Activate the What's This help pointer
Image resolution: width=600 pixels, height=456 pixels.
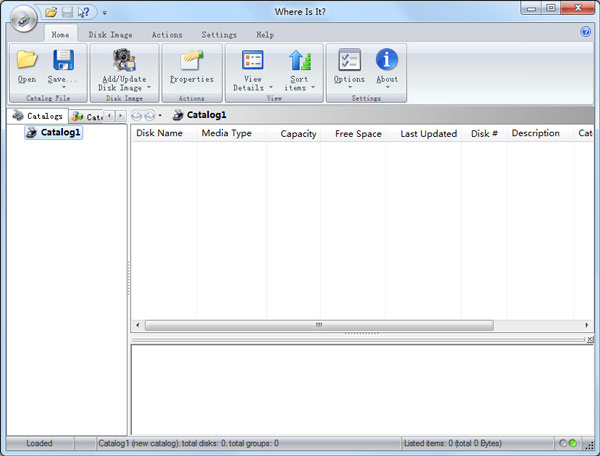[x=83, y=13]
